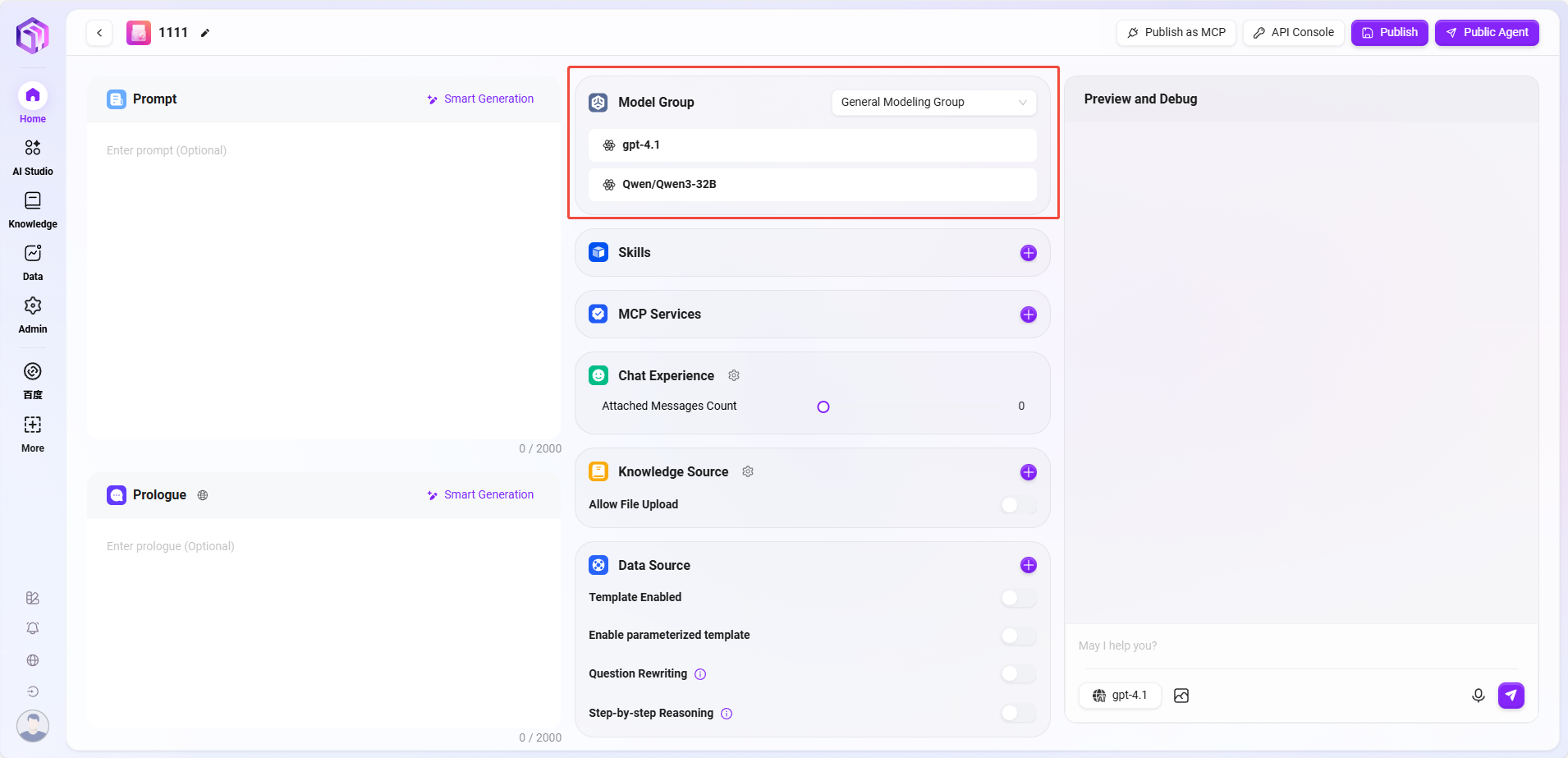Open gpt-4.1 model selector in preview
Screen dimensions: 1568x758
(1120, 696)
